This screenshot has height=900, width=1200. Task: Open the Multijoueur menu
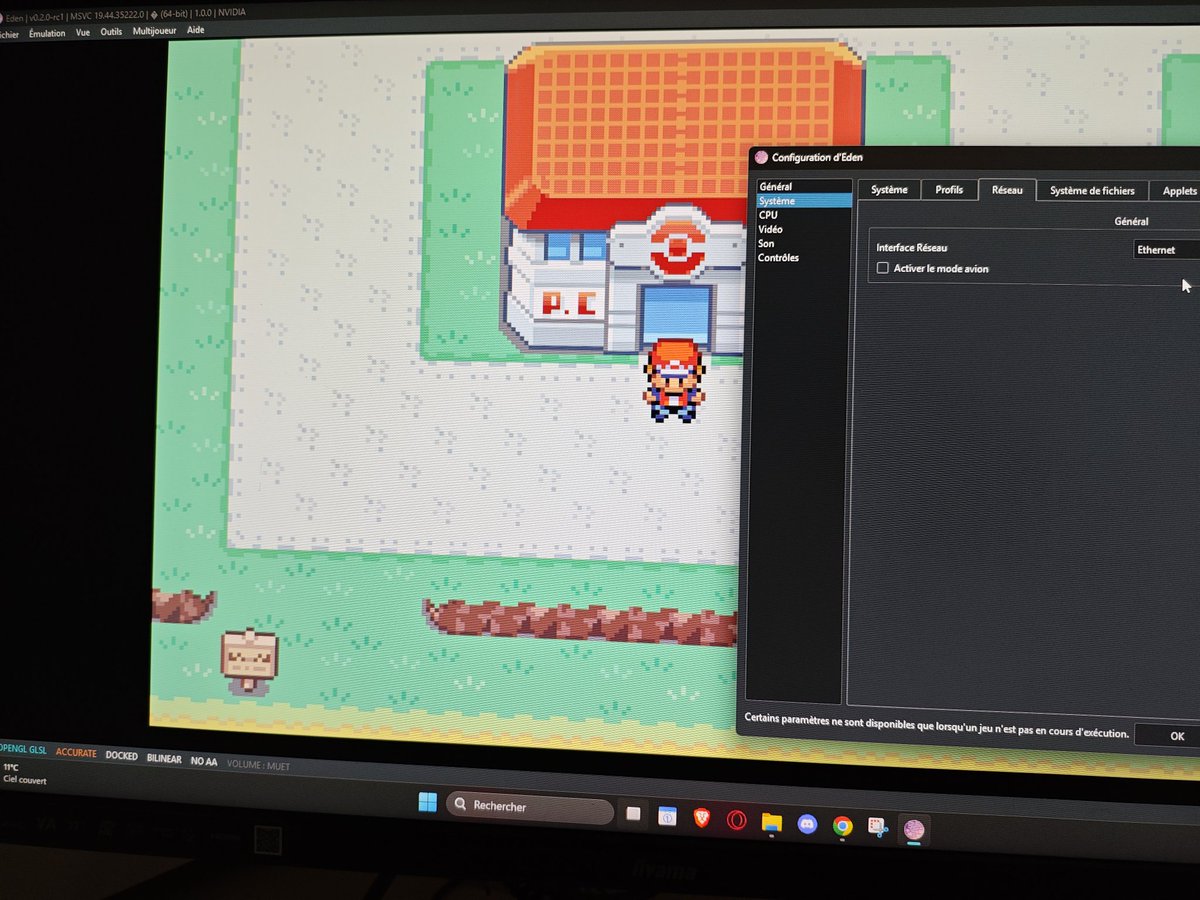click(x=155, y=31)
